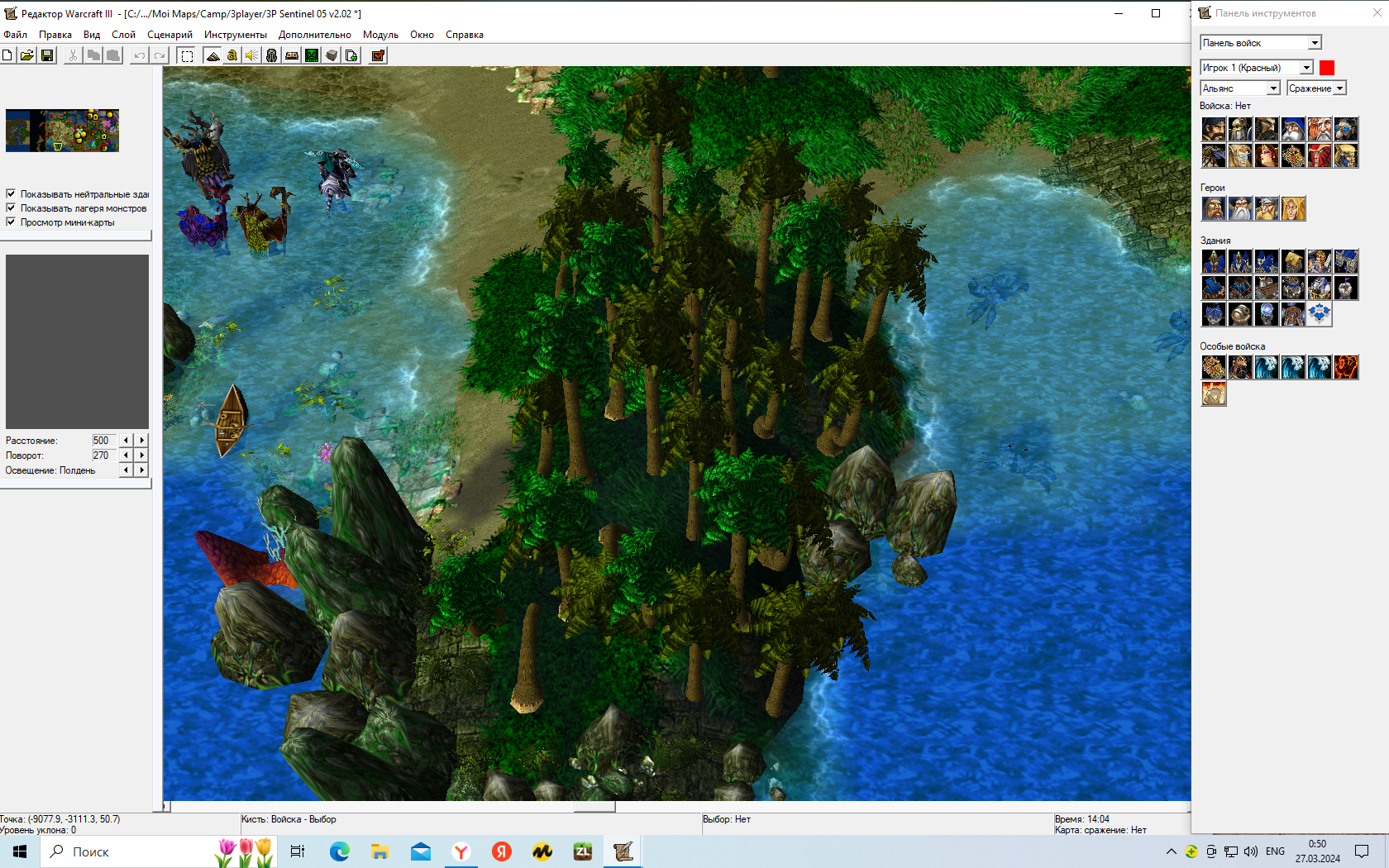The height and width of the screenshot is (868, 1389).
Task: Open the Справка menu
Action: coord(465,35)
